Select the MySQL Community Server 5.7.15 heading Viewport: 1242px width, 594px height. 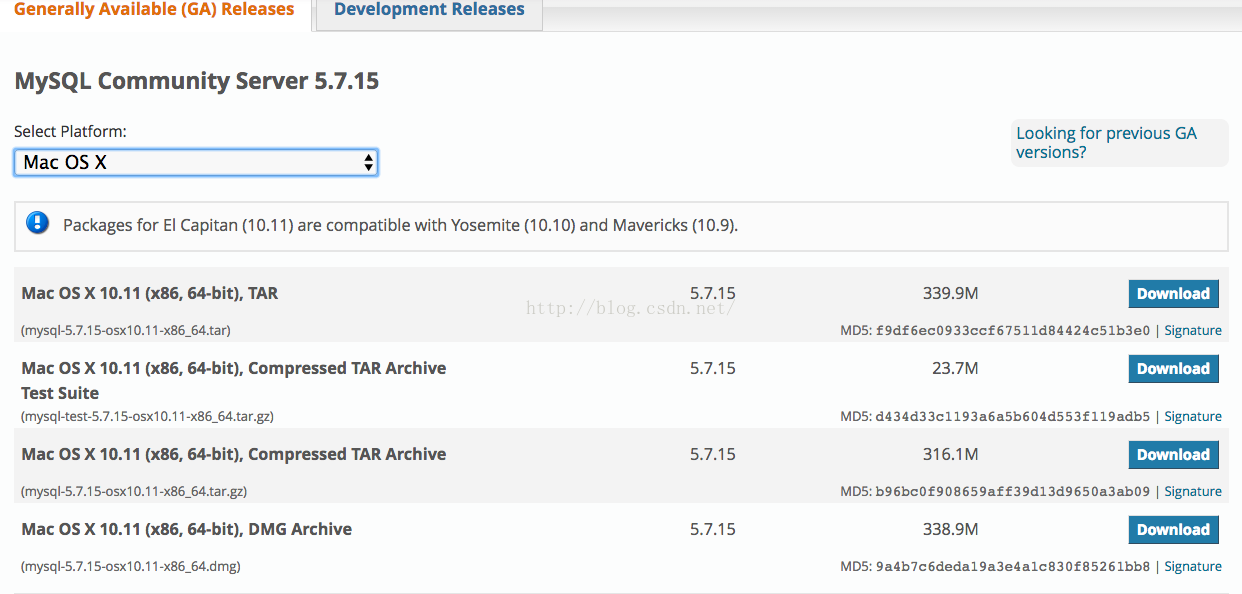coord(197,81)
